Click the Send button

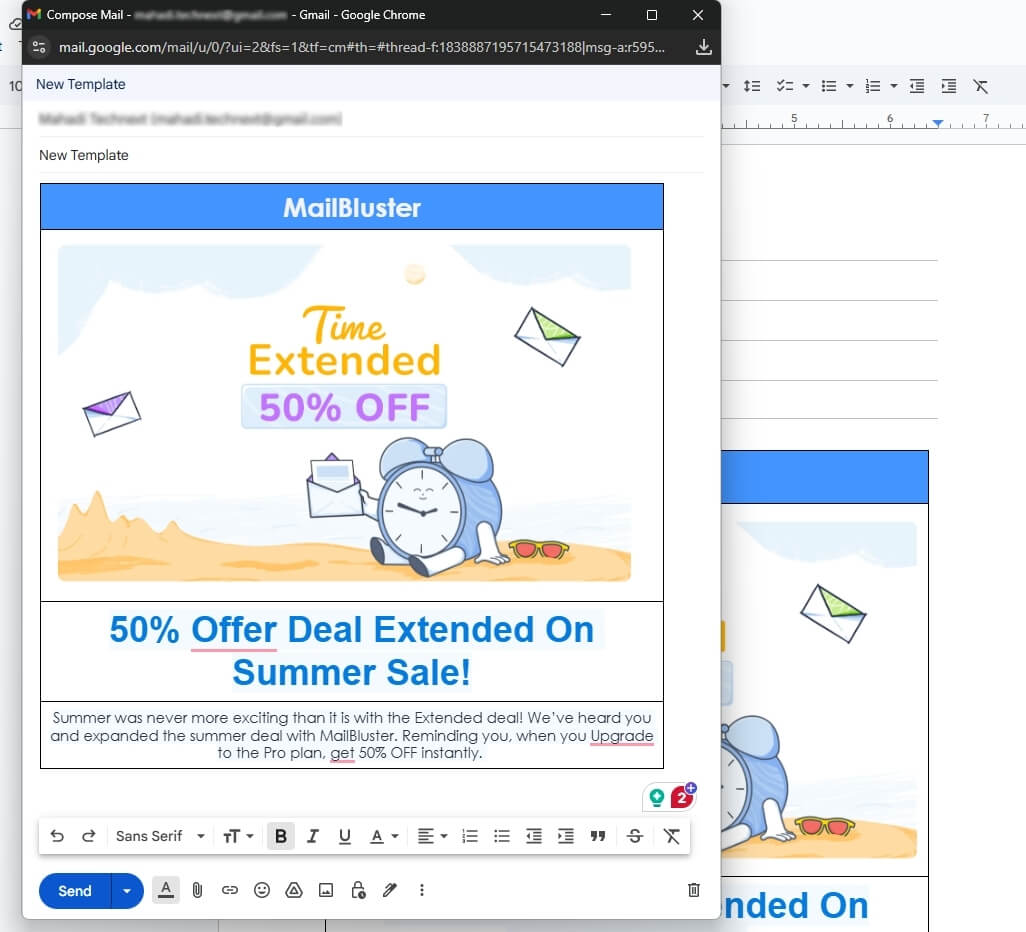[x=75, y=891]
